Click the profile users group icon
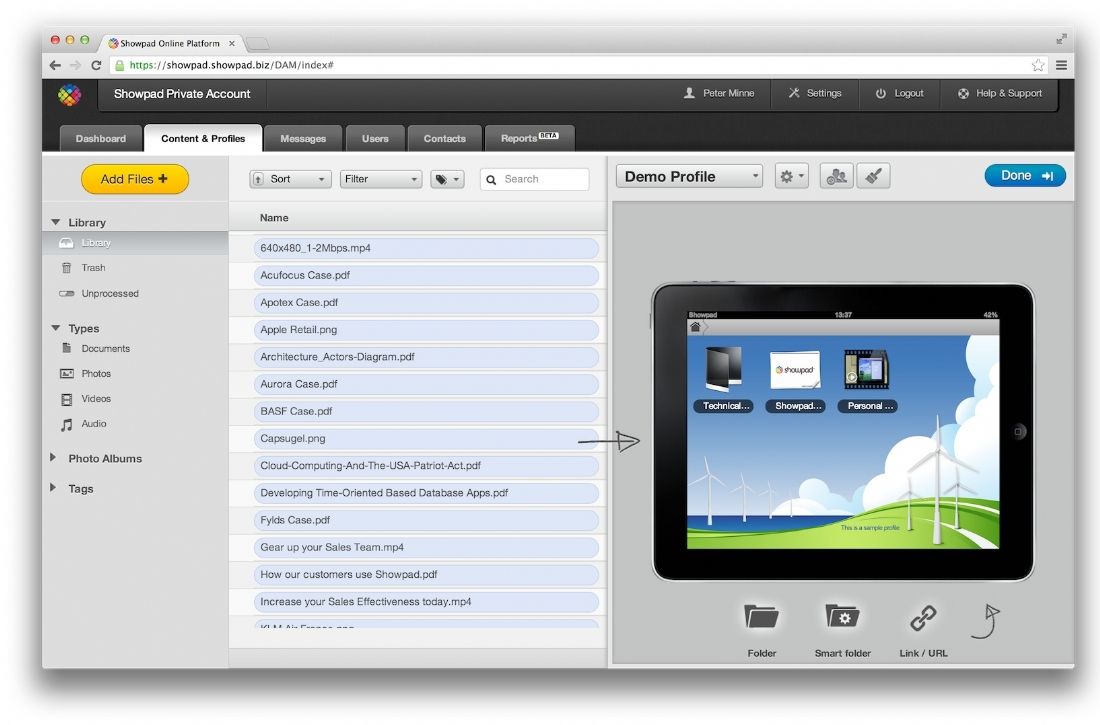 coord(836,176)
